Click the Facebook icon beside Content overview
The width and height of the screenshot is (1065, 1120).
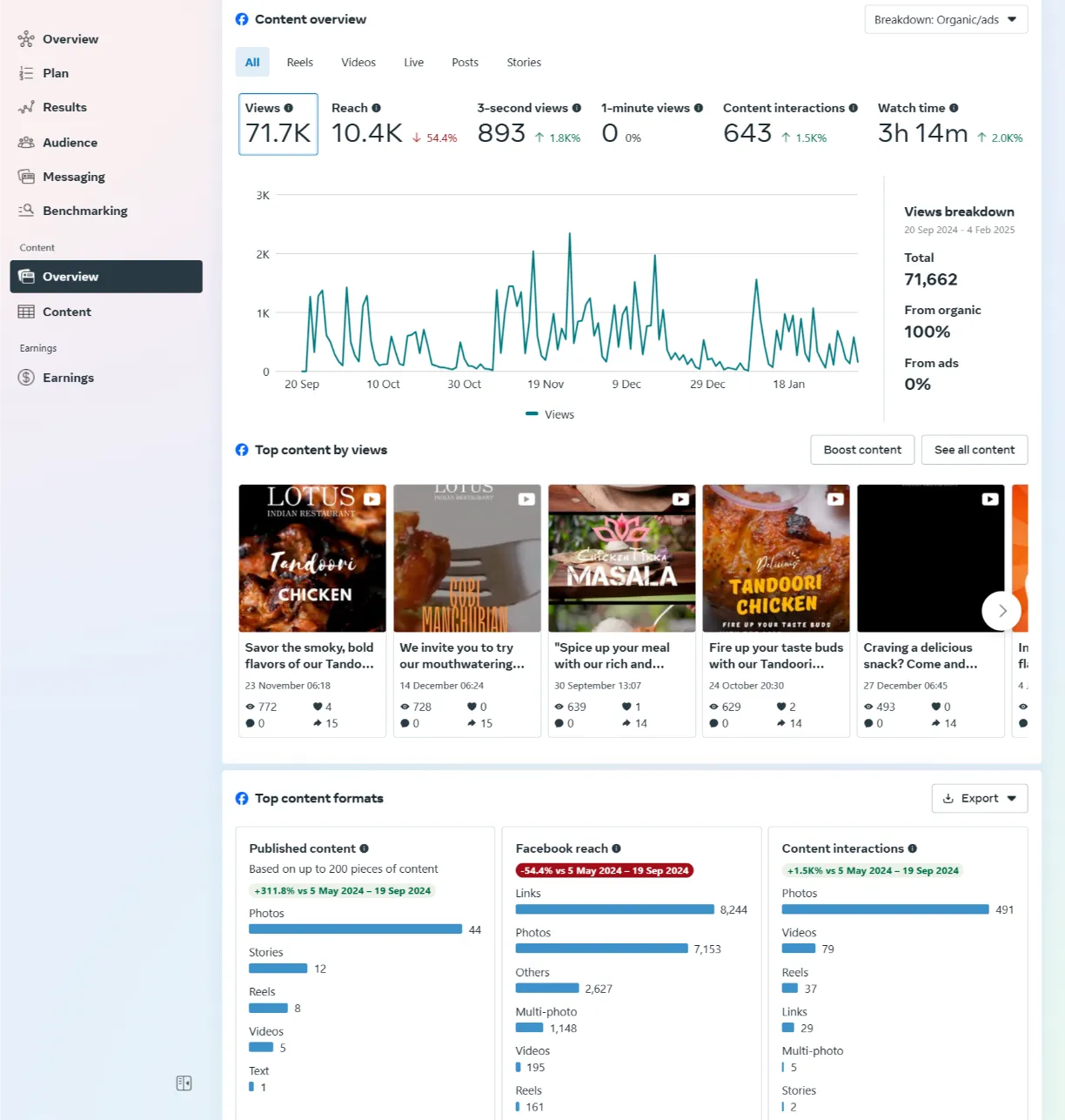click(242, 19)
